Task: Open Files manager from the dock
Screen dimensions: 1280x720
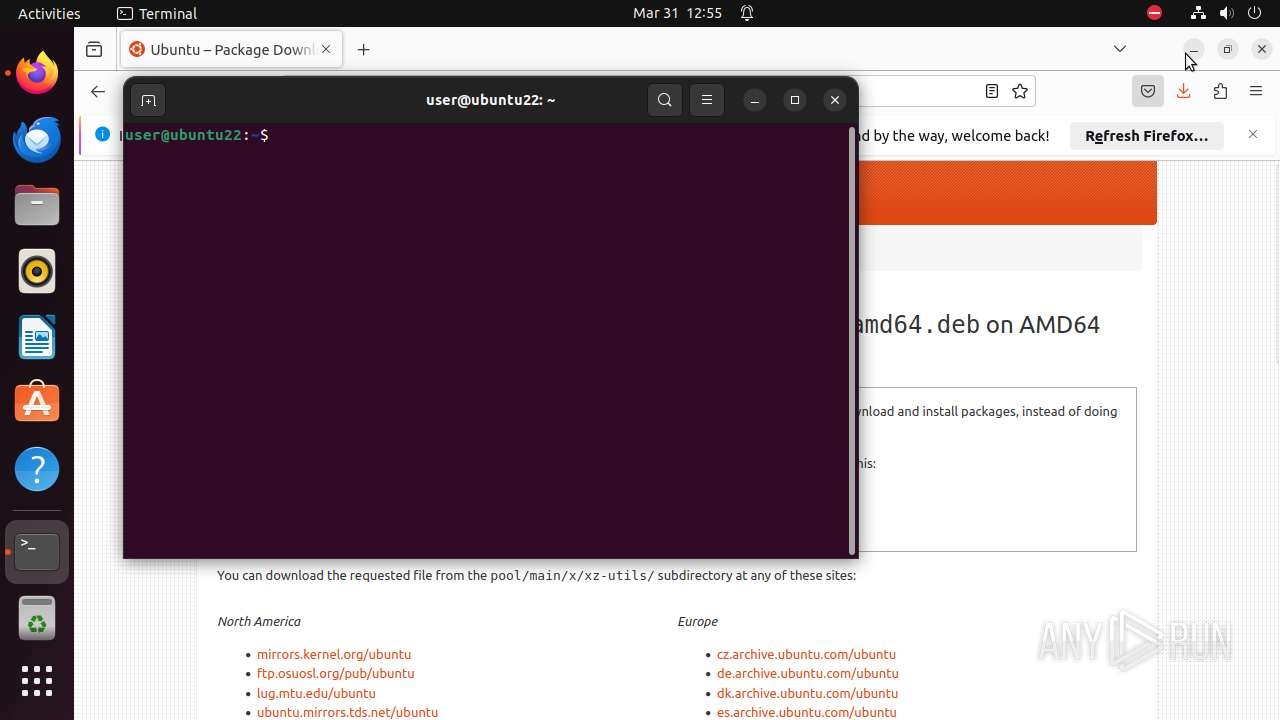Action: click(37, 205)
